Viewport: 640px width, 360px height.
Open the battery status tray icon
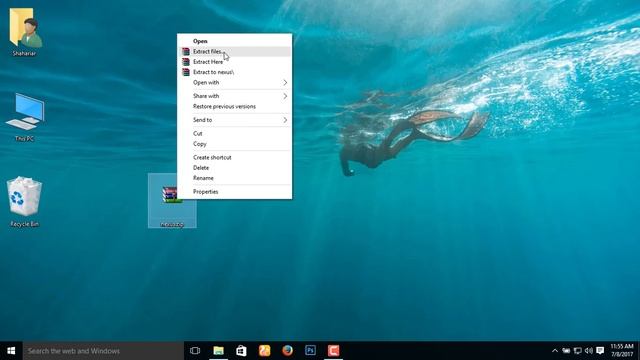(x=566, y=351)
